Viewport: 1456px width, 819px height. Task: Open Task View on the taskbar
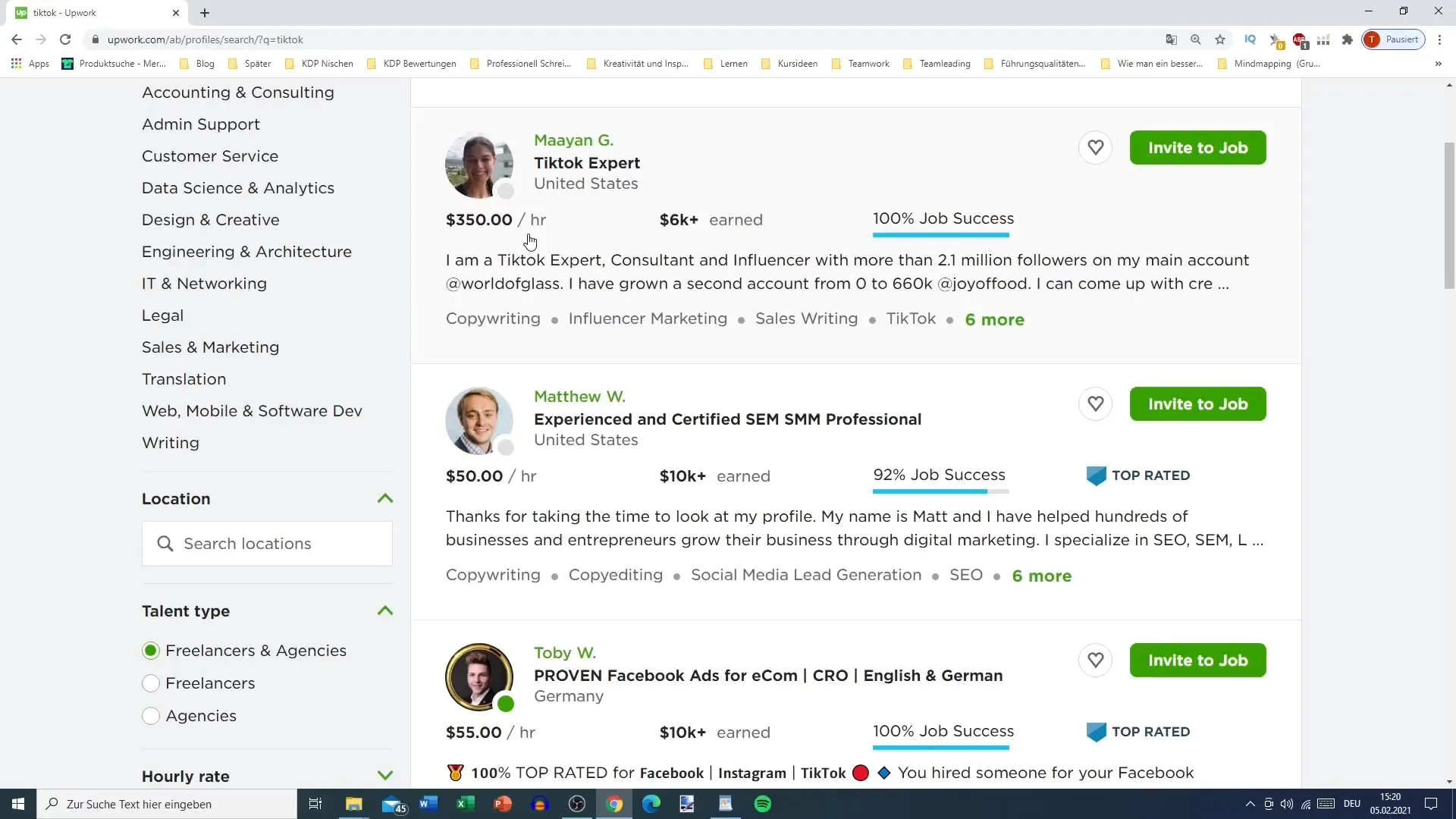tap(315, 804)
